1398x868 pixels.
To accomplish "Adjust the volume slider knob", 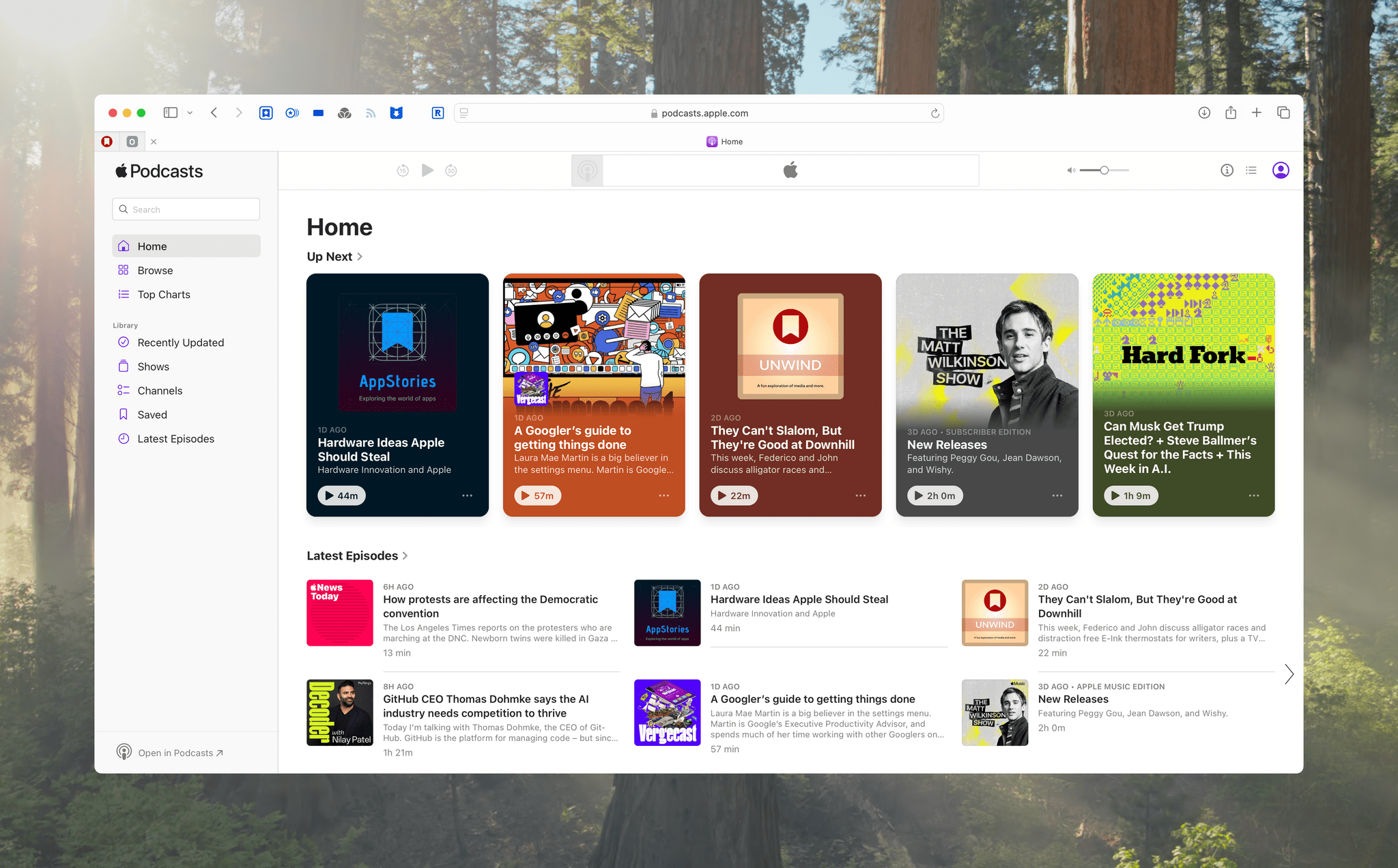I will 1104,171.
